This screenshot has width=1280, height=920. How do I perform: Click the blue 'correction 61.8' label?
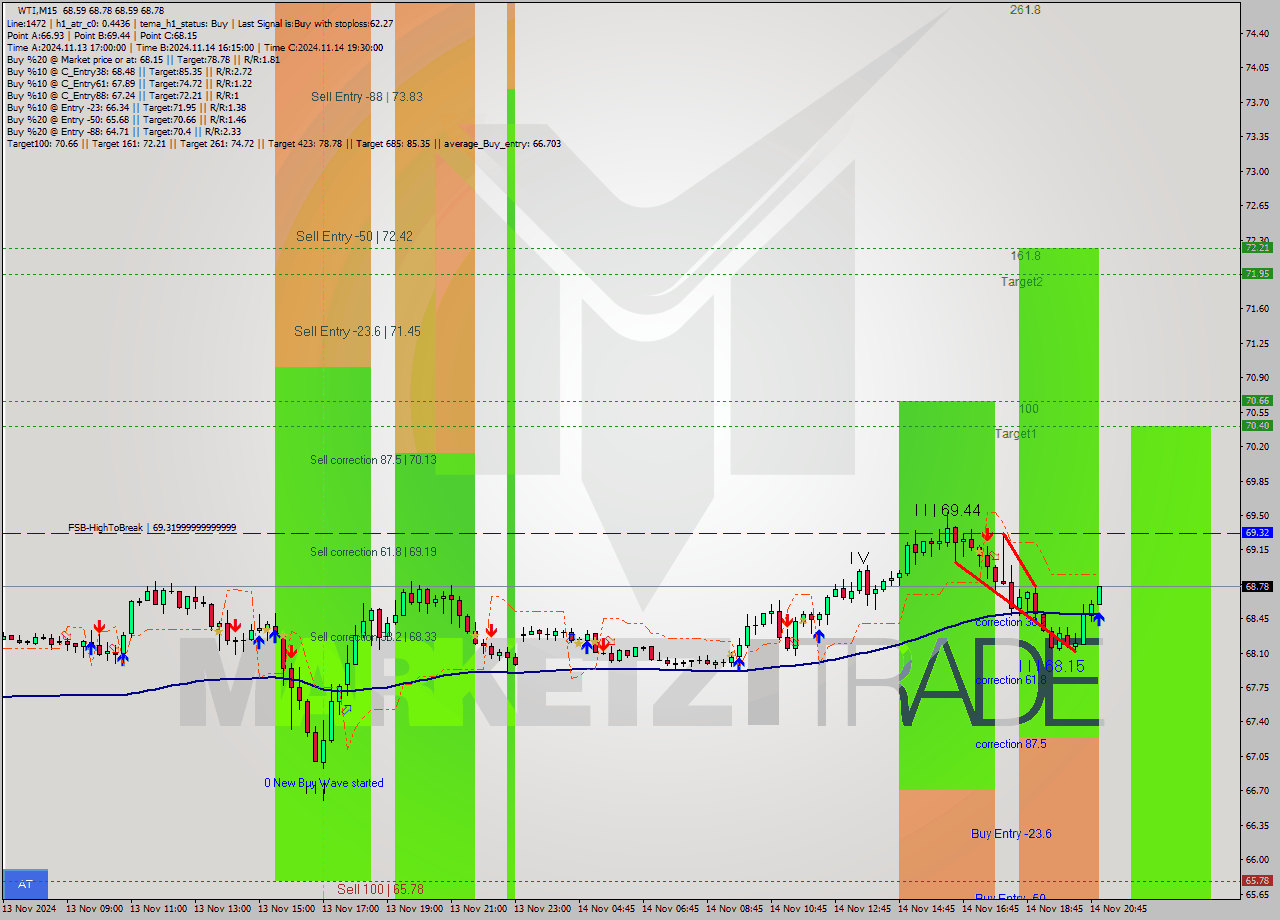[1011, 680]
